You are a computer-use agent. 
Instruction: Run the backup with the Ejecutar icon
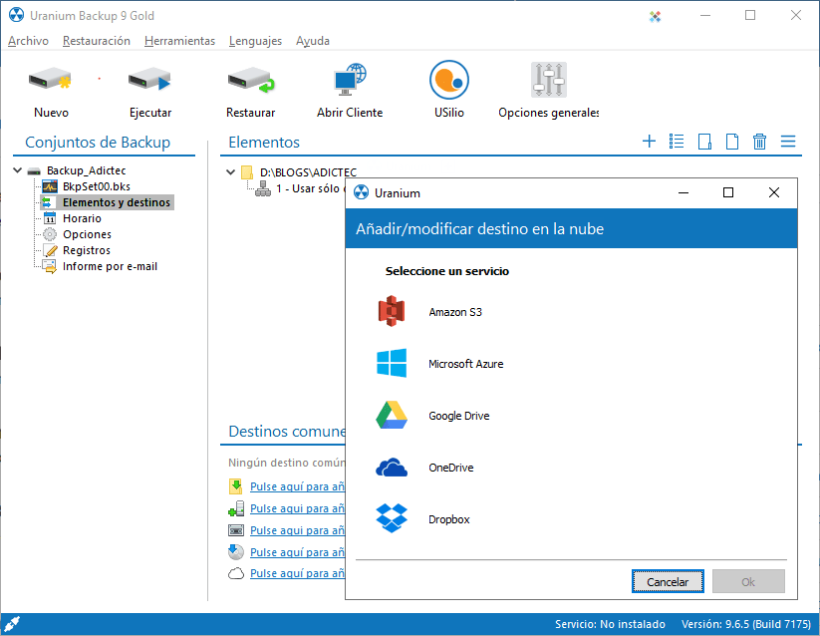150,81
